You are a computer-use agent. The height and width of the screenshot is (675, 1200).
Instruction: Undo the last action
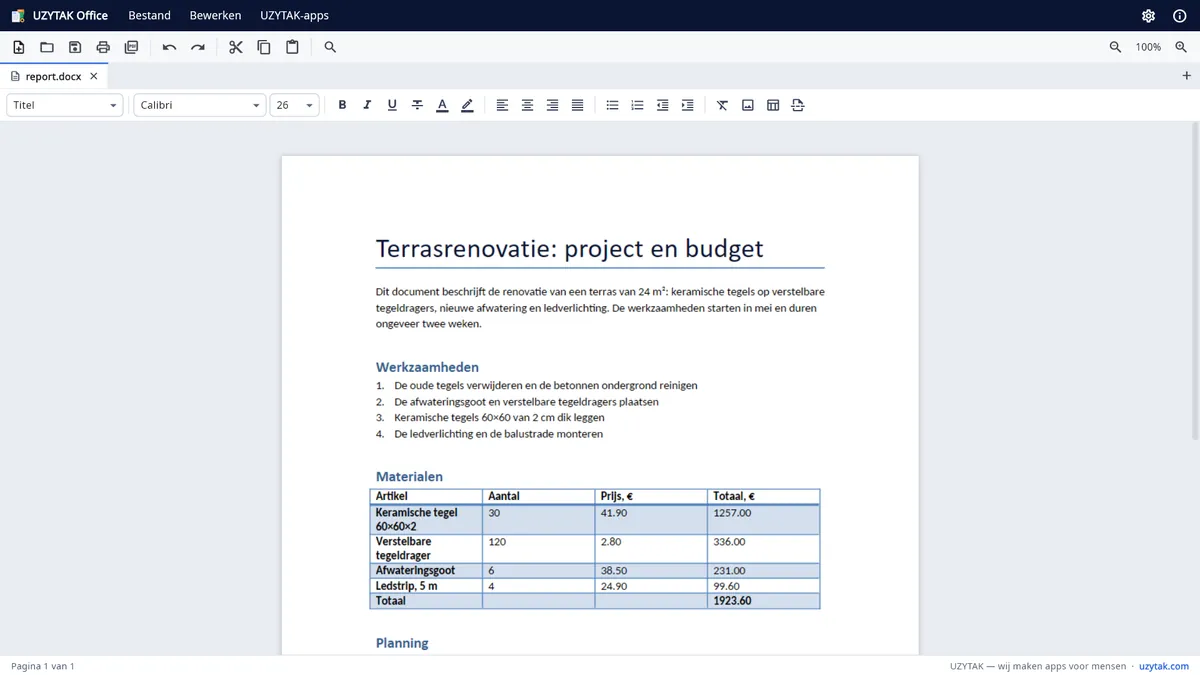tap(170, 47)
